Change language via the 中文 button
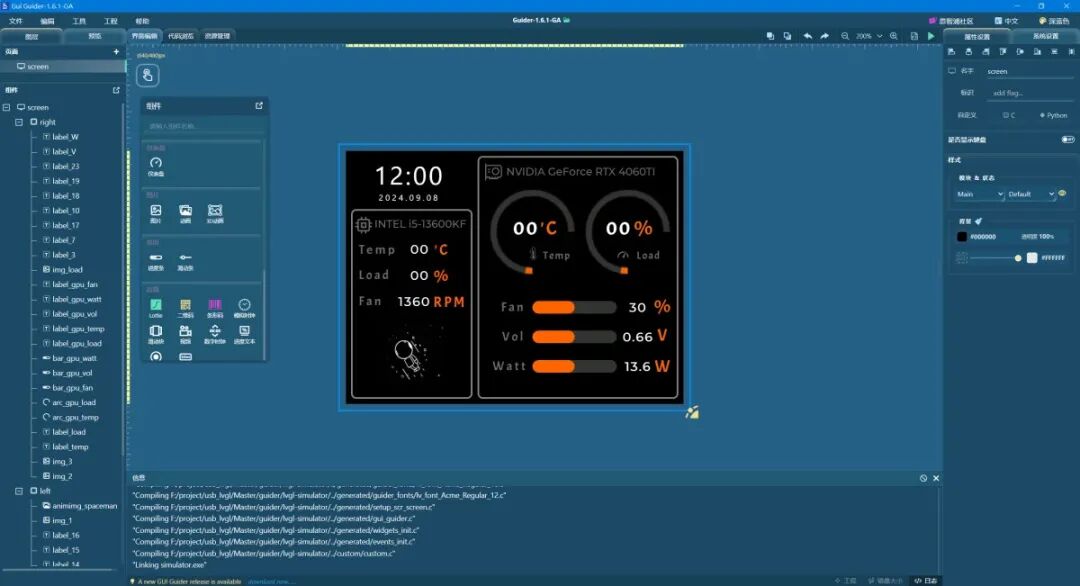The width and height of the screenshot is (1080, 586). tap(1006, 21)
